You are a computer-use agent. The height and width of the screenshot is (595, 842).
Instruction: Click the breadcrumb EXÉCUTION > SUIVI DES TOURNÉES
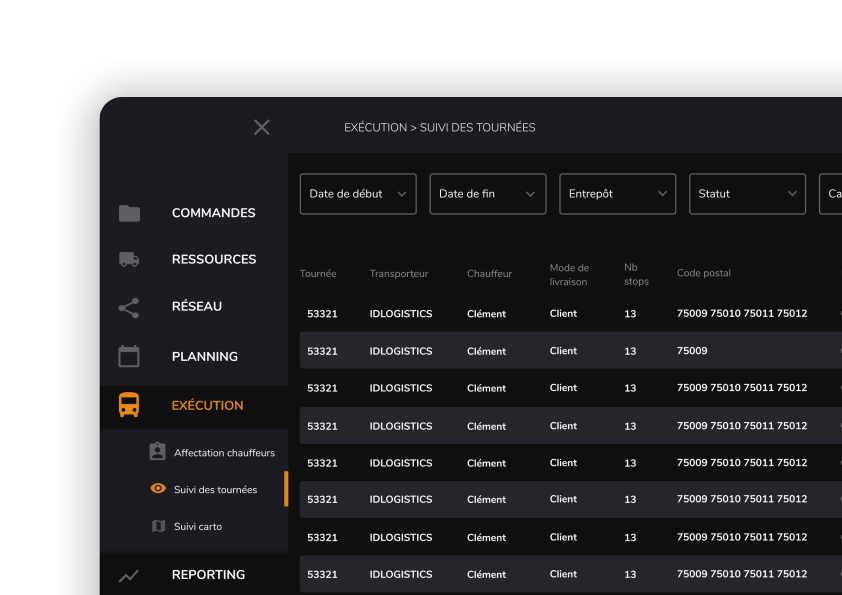pos(439,127)
